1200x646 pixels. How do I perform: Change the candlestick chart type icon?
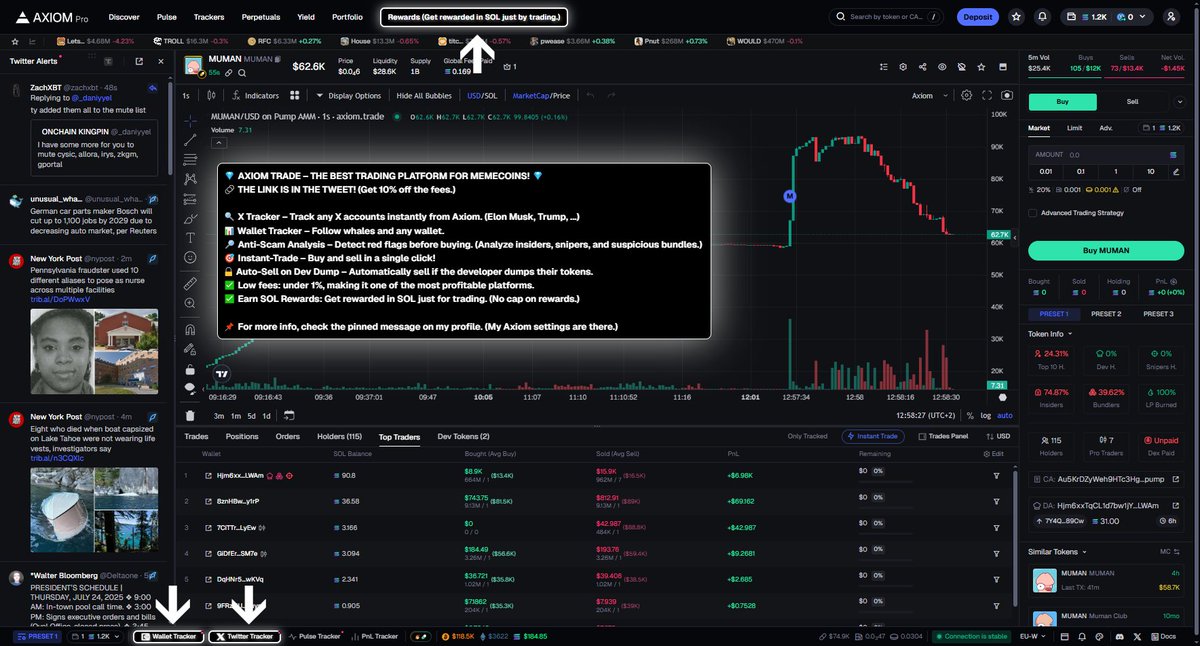click(x=211, y=95)
